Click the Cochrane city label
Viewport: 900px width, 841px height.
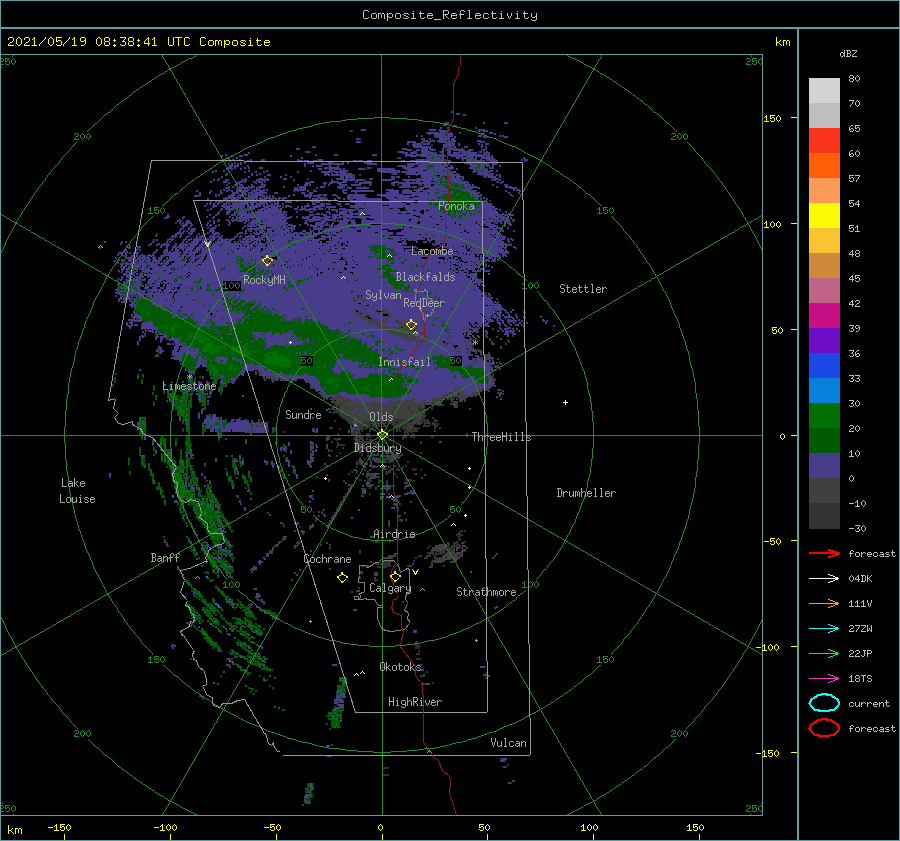(x=327, y=559)
